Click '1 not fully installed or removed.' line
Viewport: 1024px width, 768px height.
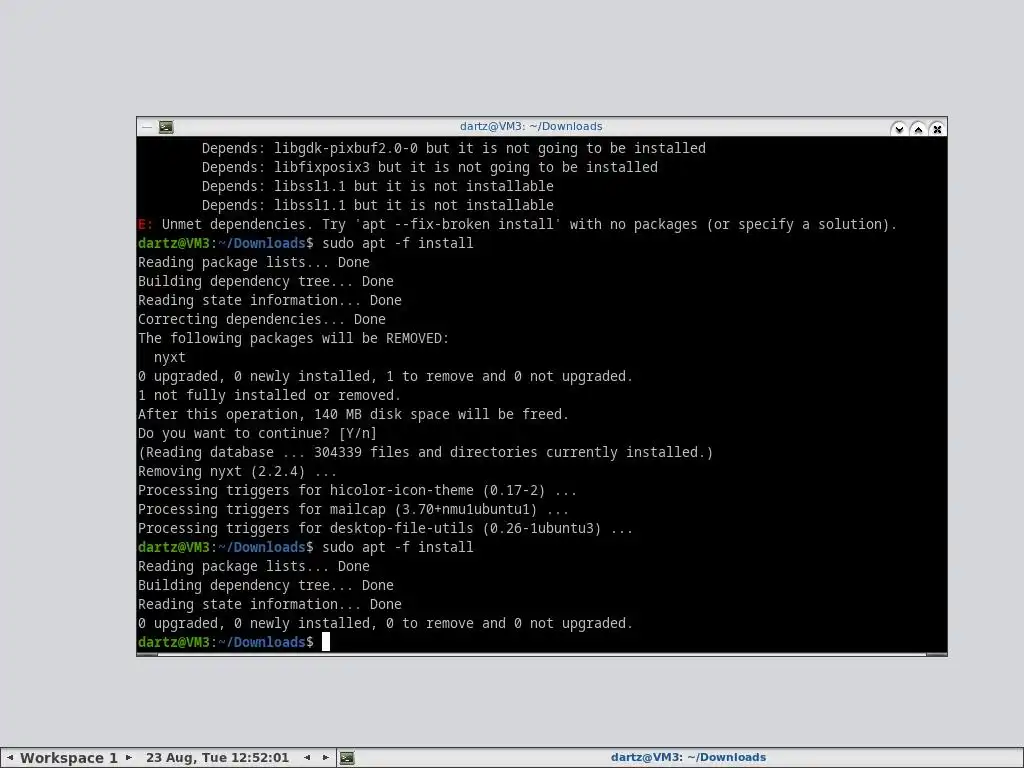click(x=269, y=395)
